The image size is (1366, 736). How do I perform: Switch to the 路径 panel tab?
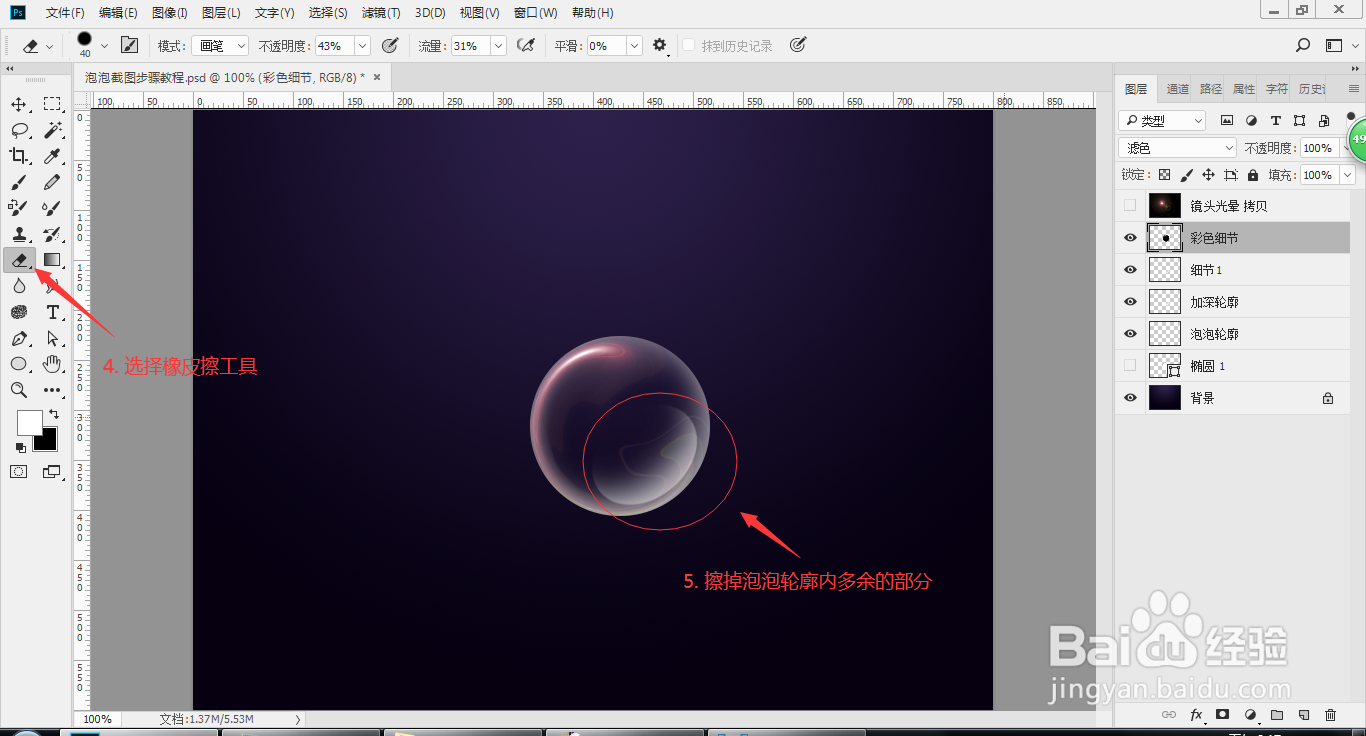[x=1211, y=89]
